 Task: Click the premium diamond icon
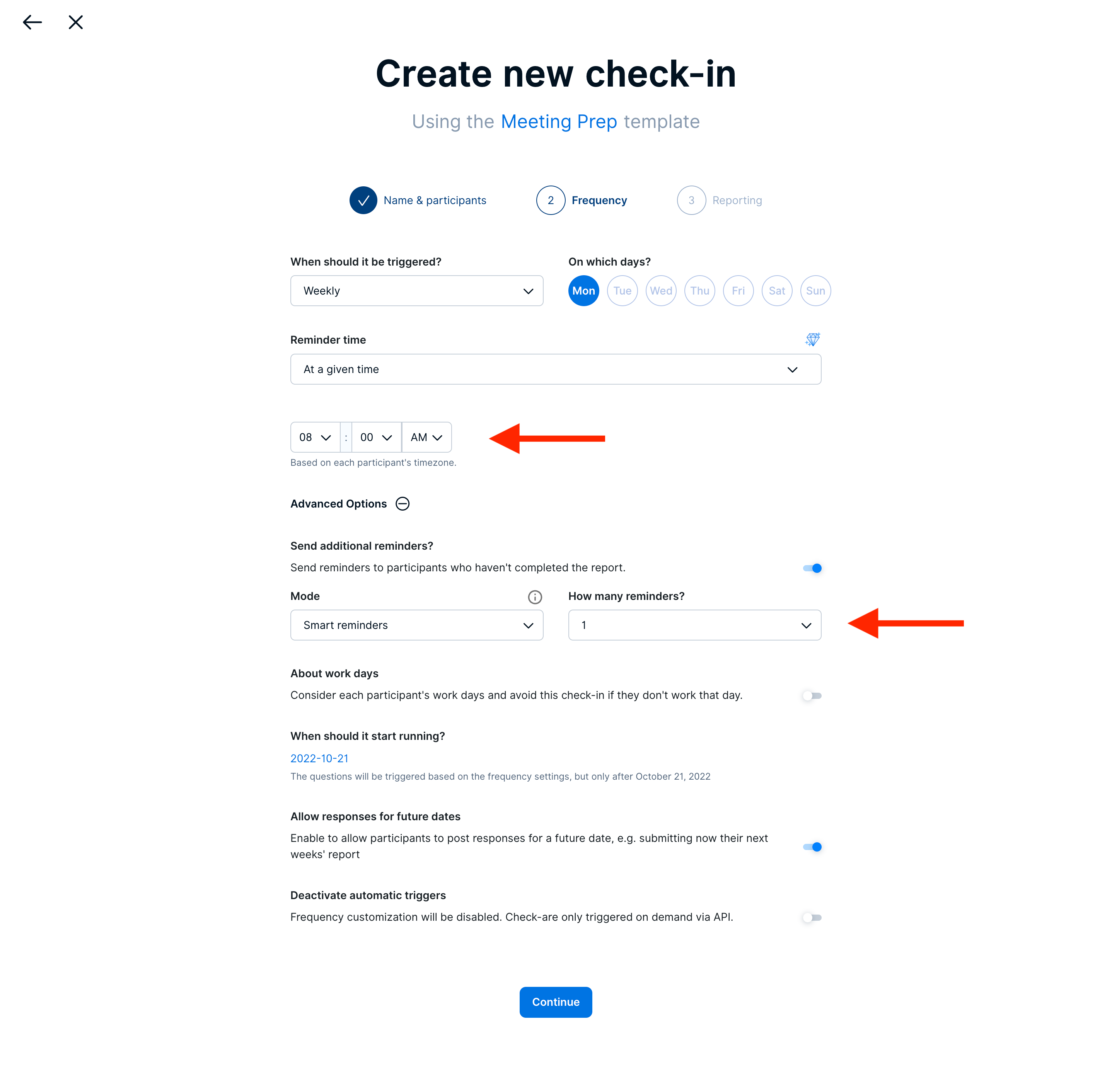[x=812, y=339]
